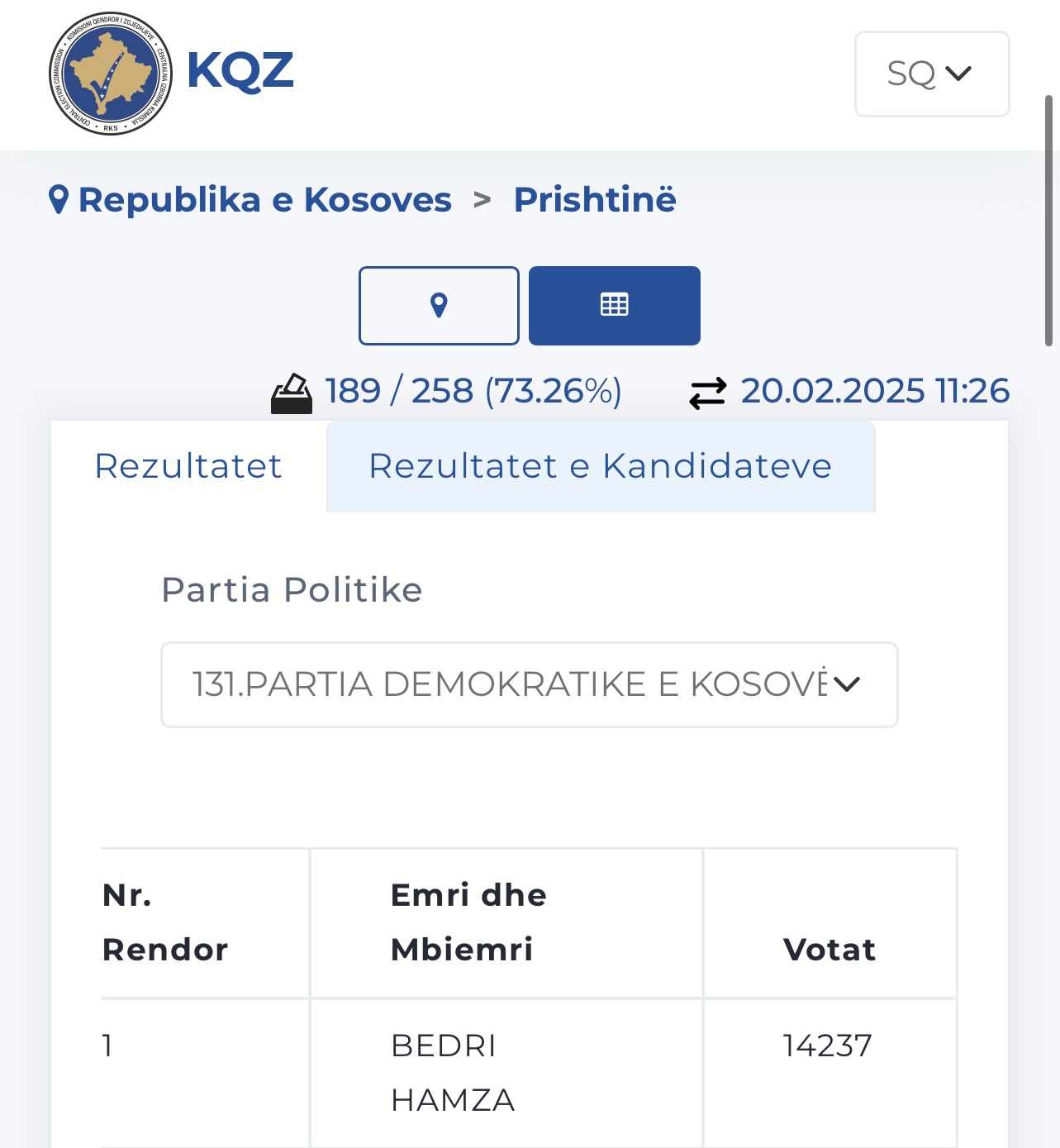1060x1148 pixels.
Task: Switch to table grid view button
Action: (614, 305)
